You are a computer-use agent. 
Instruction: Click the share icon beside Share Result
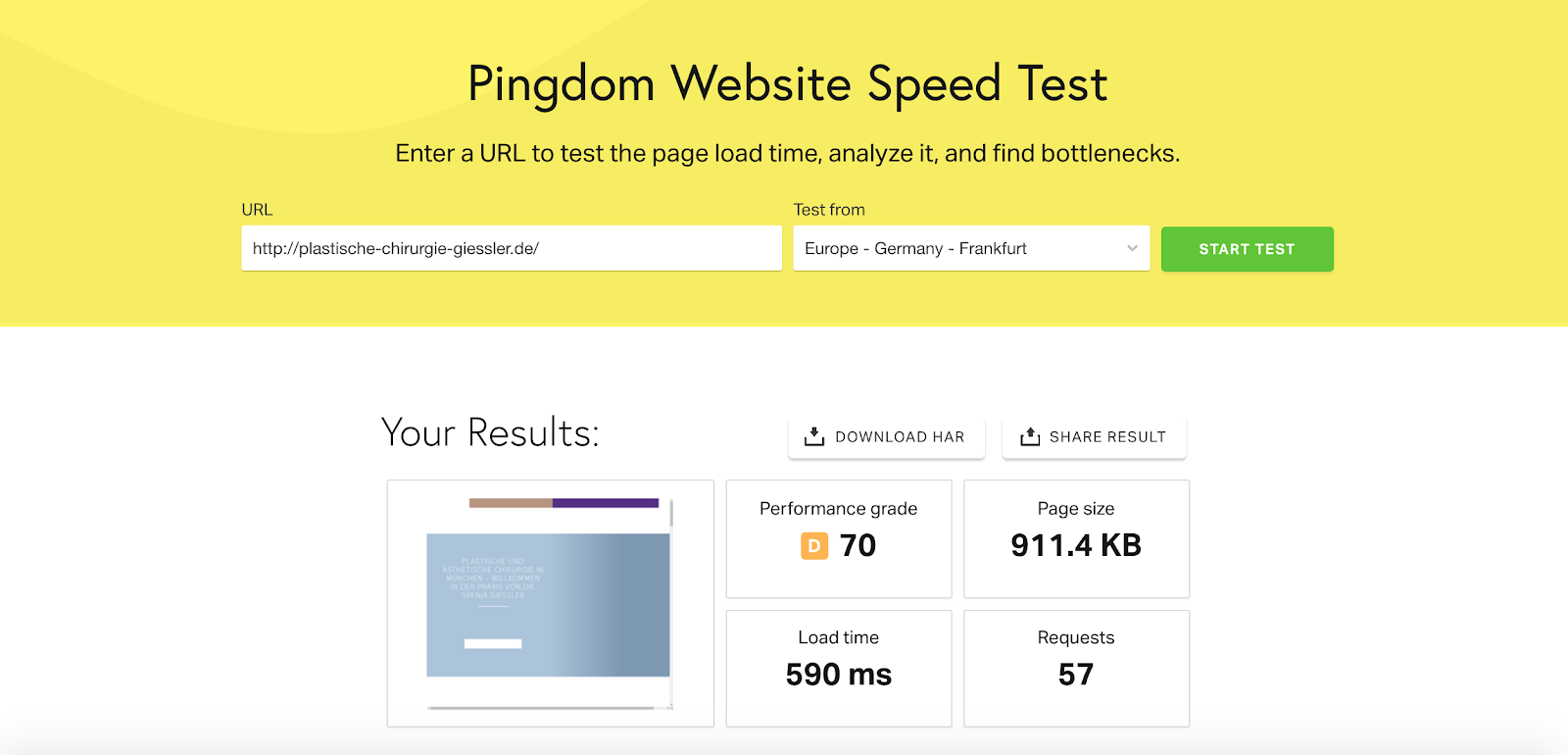tap(1029, 436)
